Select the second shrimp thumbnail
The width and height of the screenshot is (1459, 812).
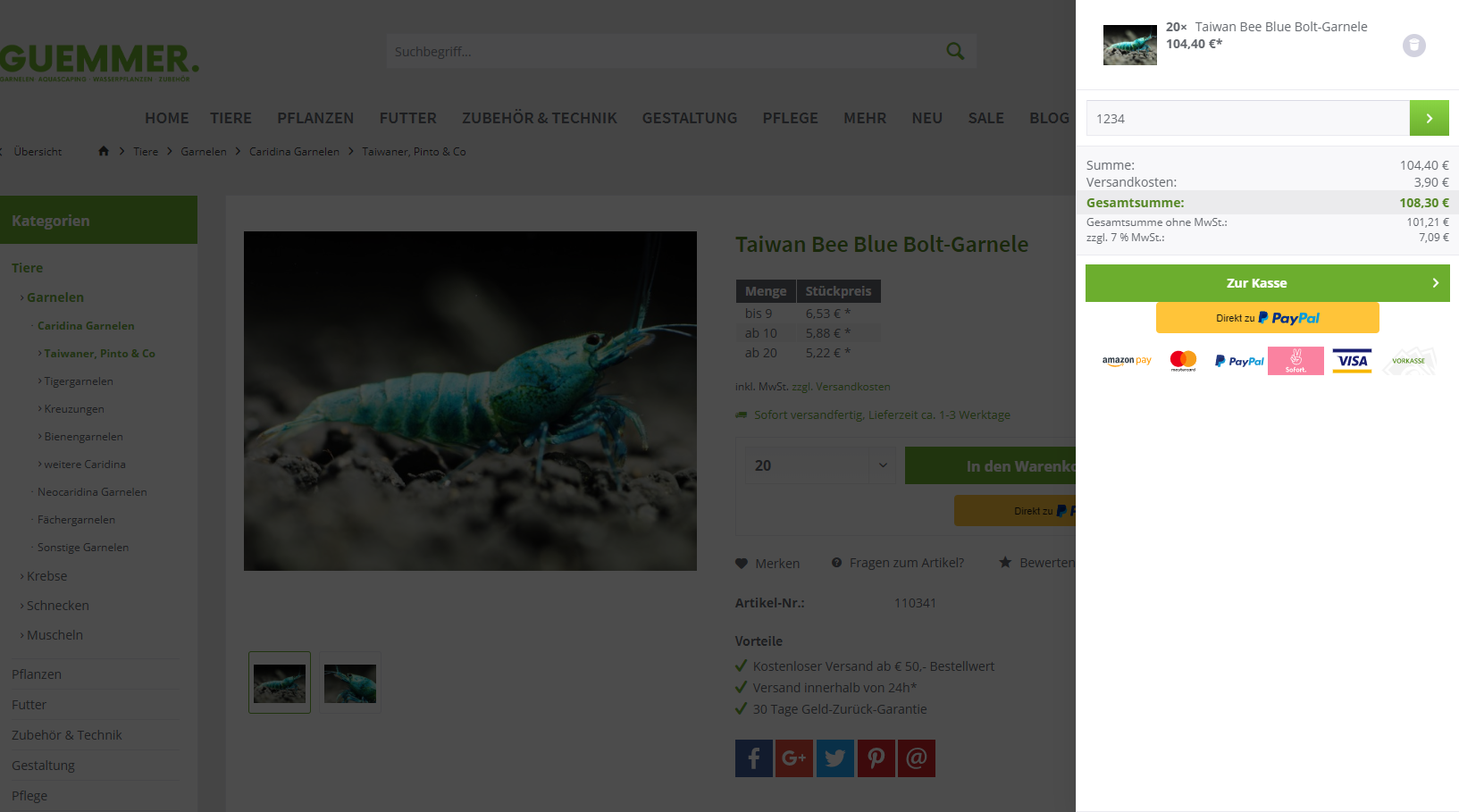(x=350, y=682)
